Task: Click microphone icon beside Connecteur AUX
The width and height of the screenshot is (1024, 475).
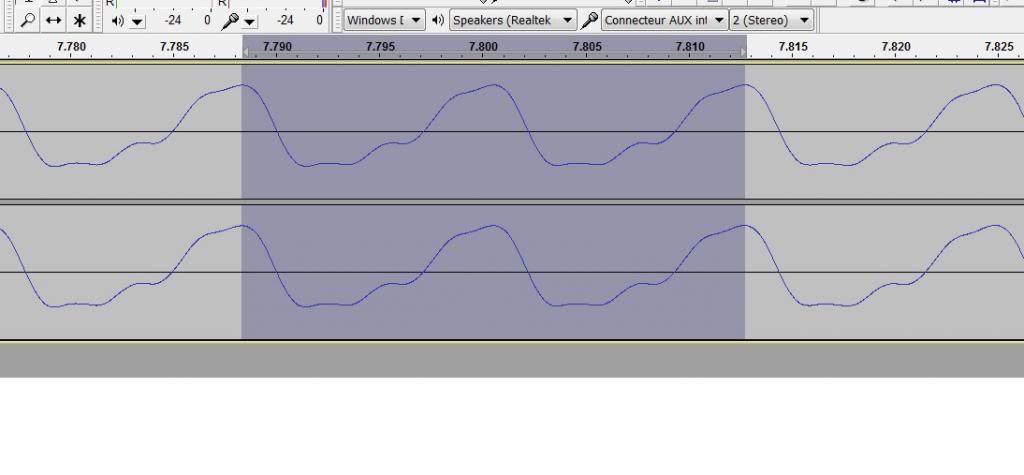Action: pyautogui.click(x=590, y=20)
